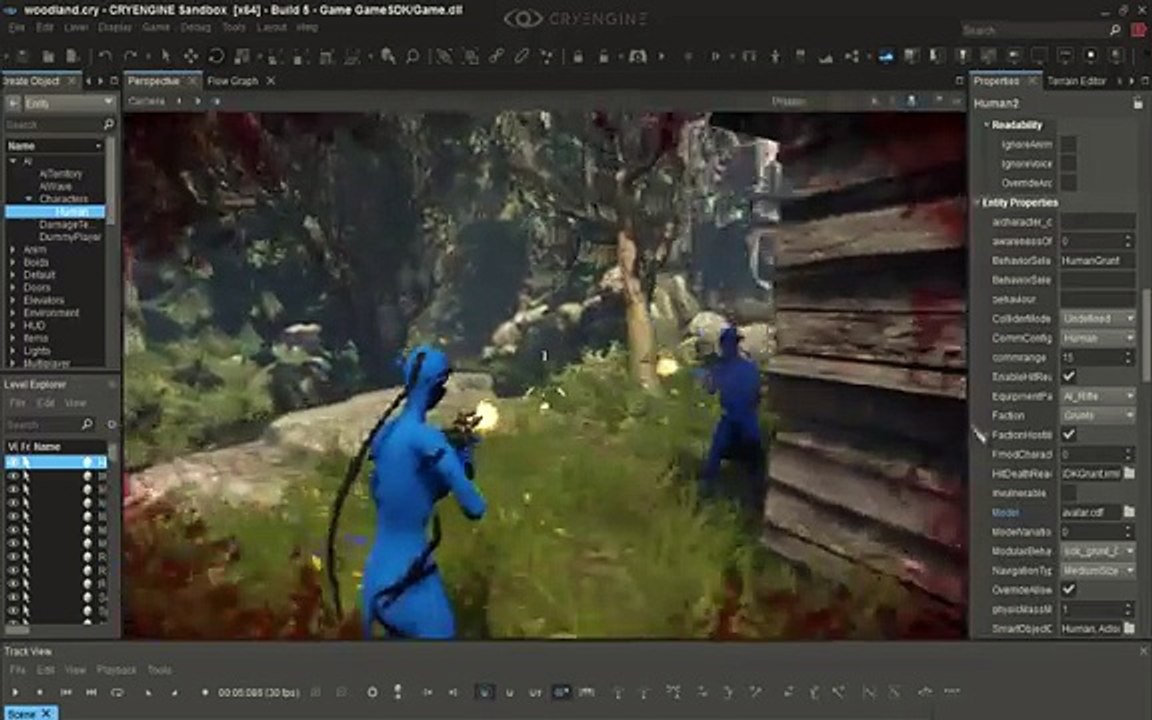Toggle the loop playback icon in Track View
This screenshot has width=1152, height=720.
coord(117,692)
